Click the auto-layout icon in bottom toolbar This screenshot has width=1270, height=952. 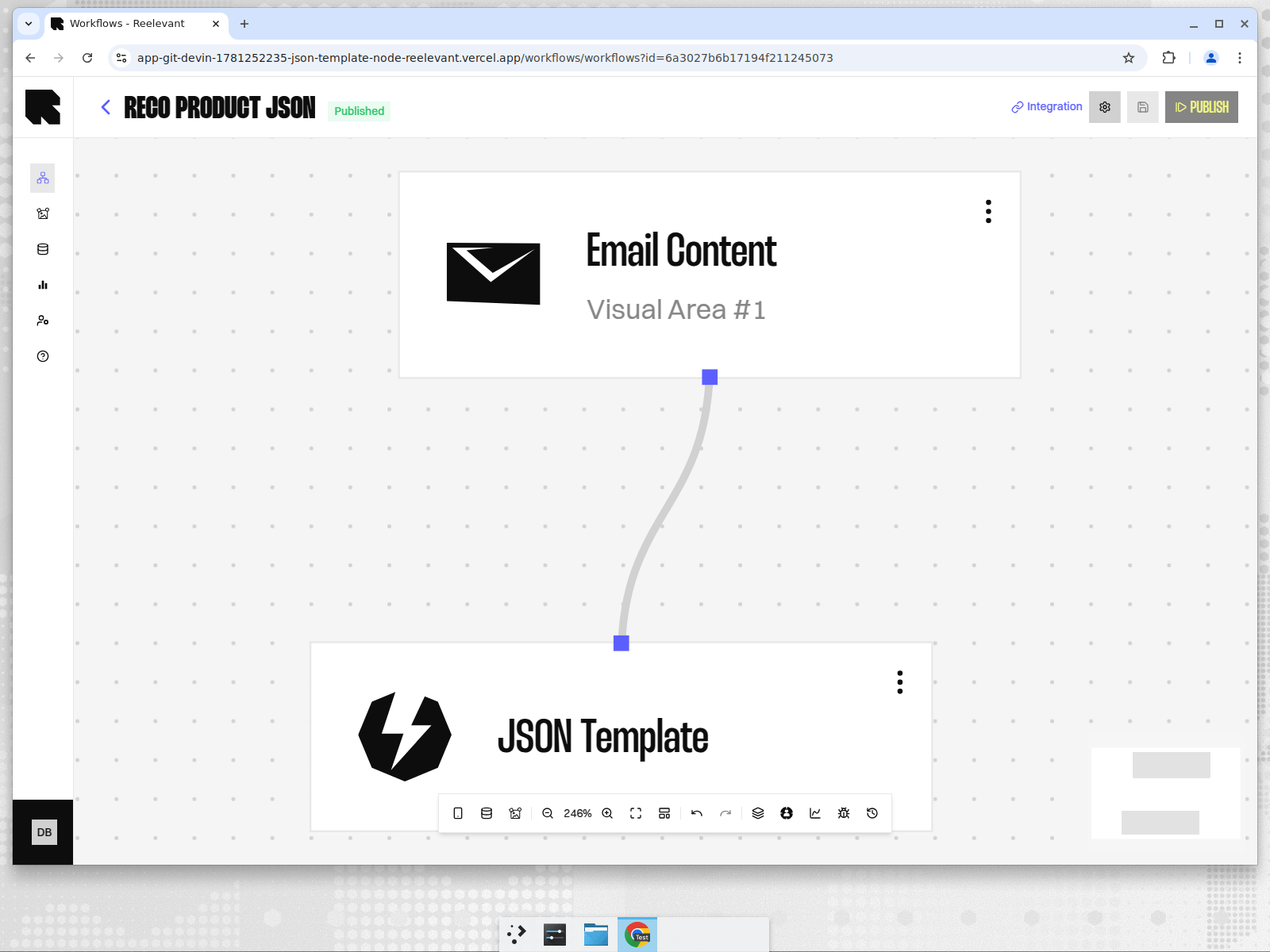pyautogui.click(x=664, y=813)
